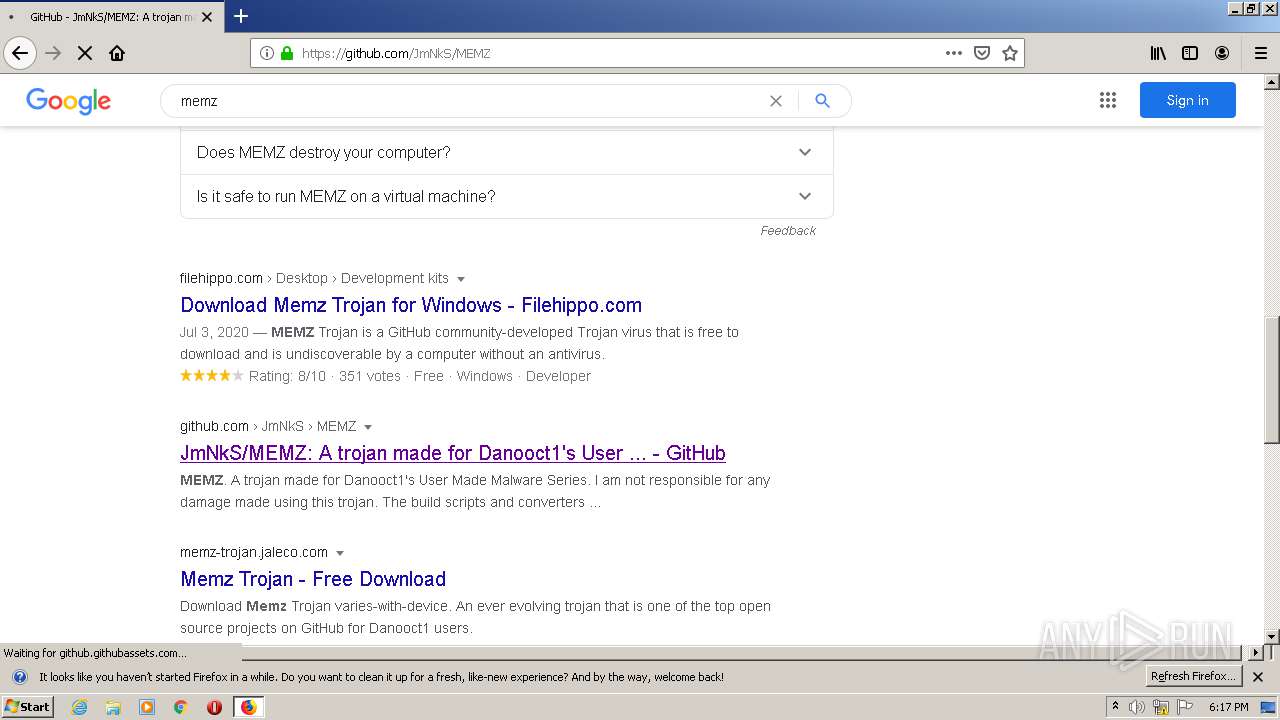Submit search with magnifier icon

822,101
